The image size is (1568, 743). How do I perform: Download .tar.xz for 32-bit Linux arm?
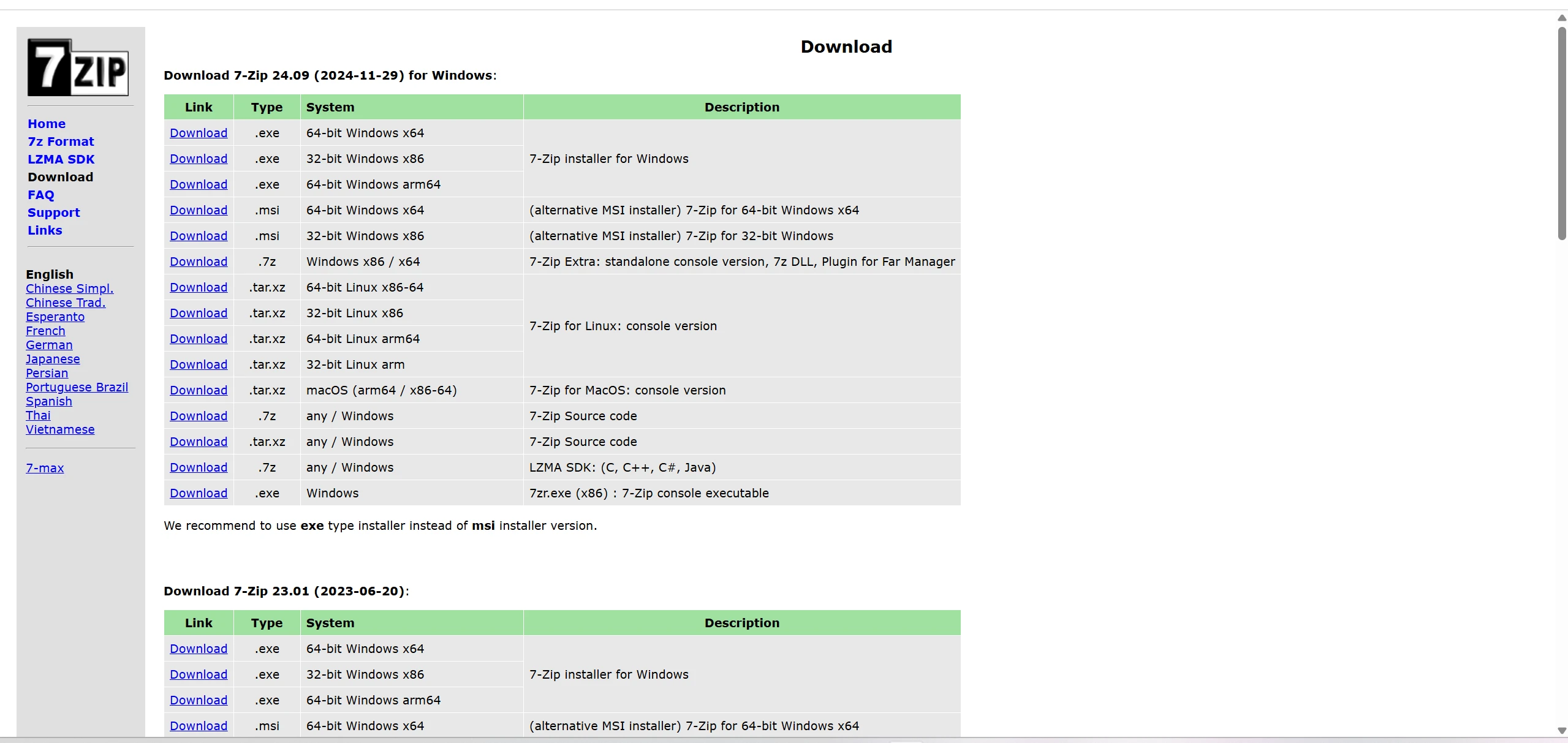(199, 364)
